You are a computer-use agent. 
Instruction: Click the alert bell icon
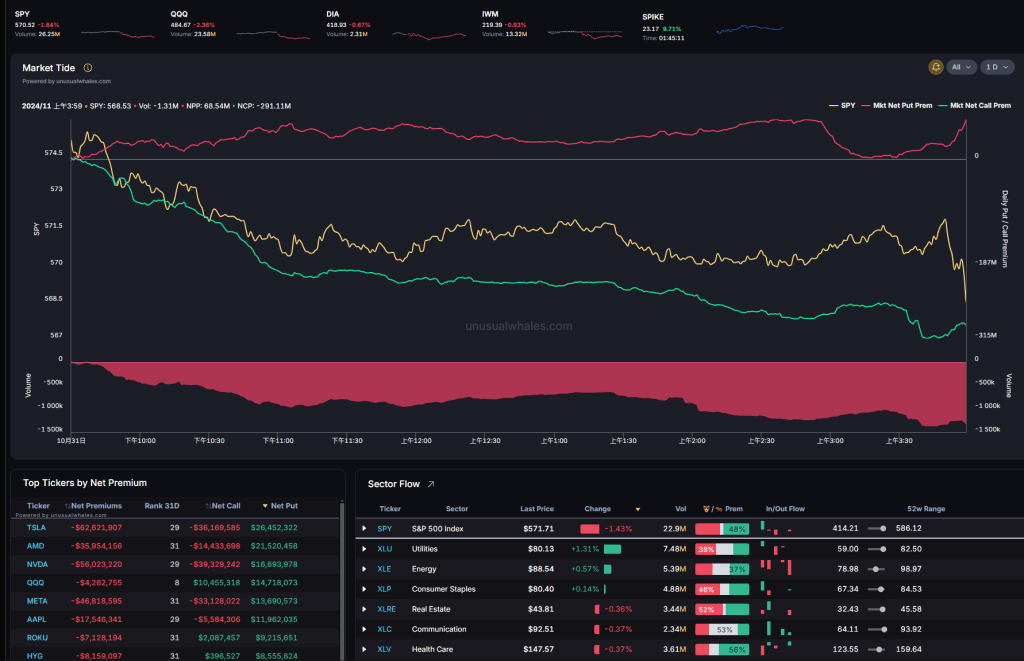(936, 67)
